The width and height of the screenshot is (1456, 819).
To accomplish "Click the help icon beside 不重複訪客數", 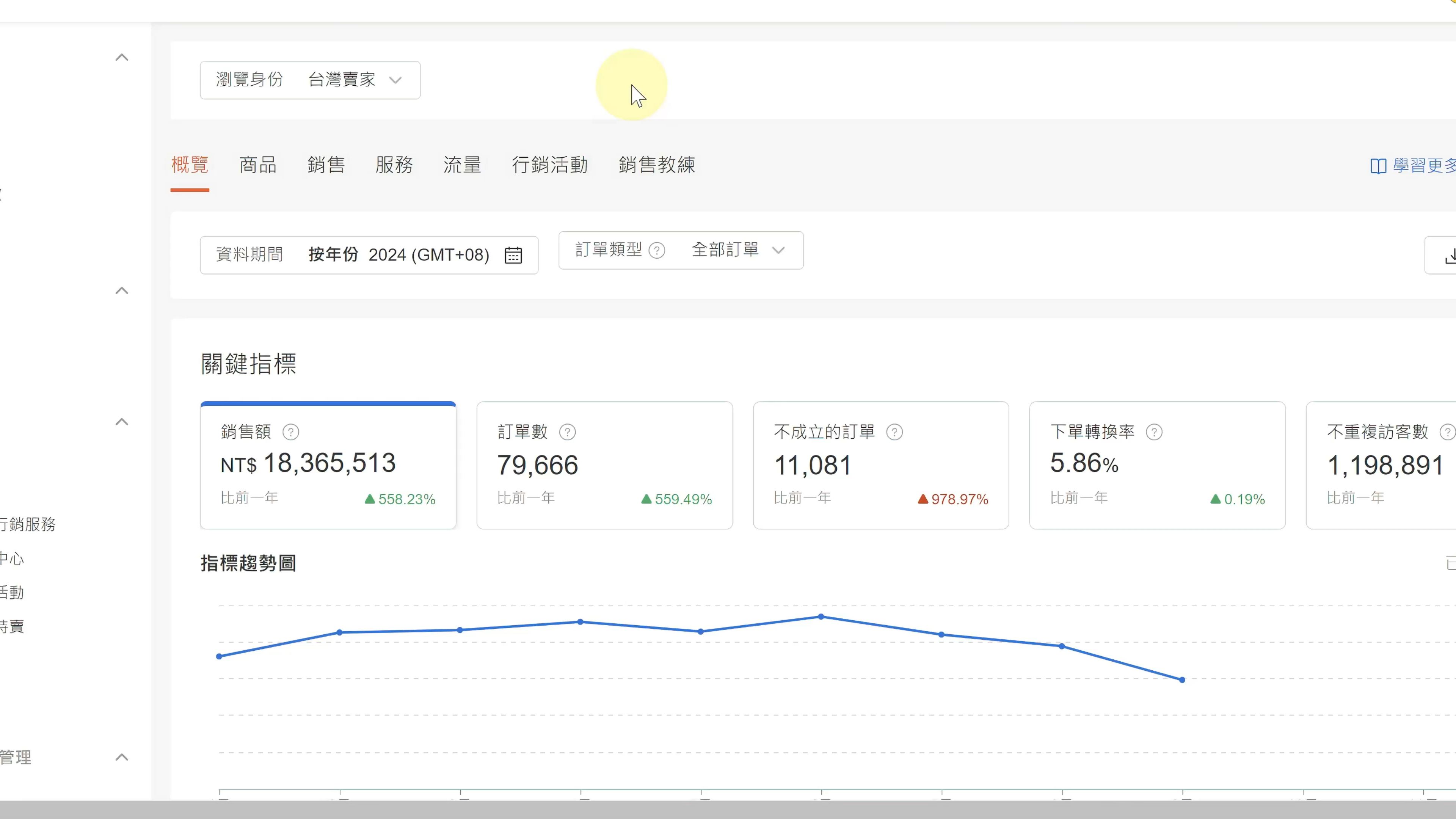I will pyautogui.click(x=1448, y=432).
